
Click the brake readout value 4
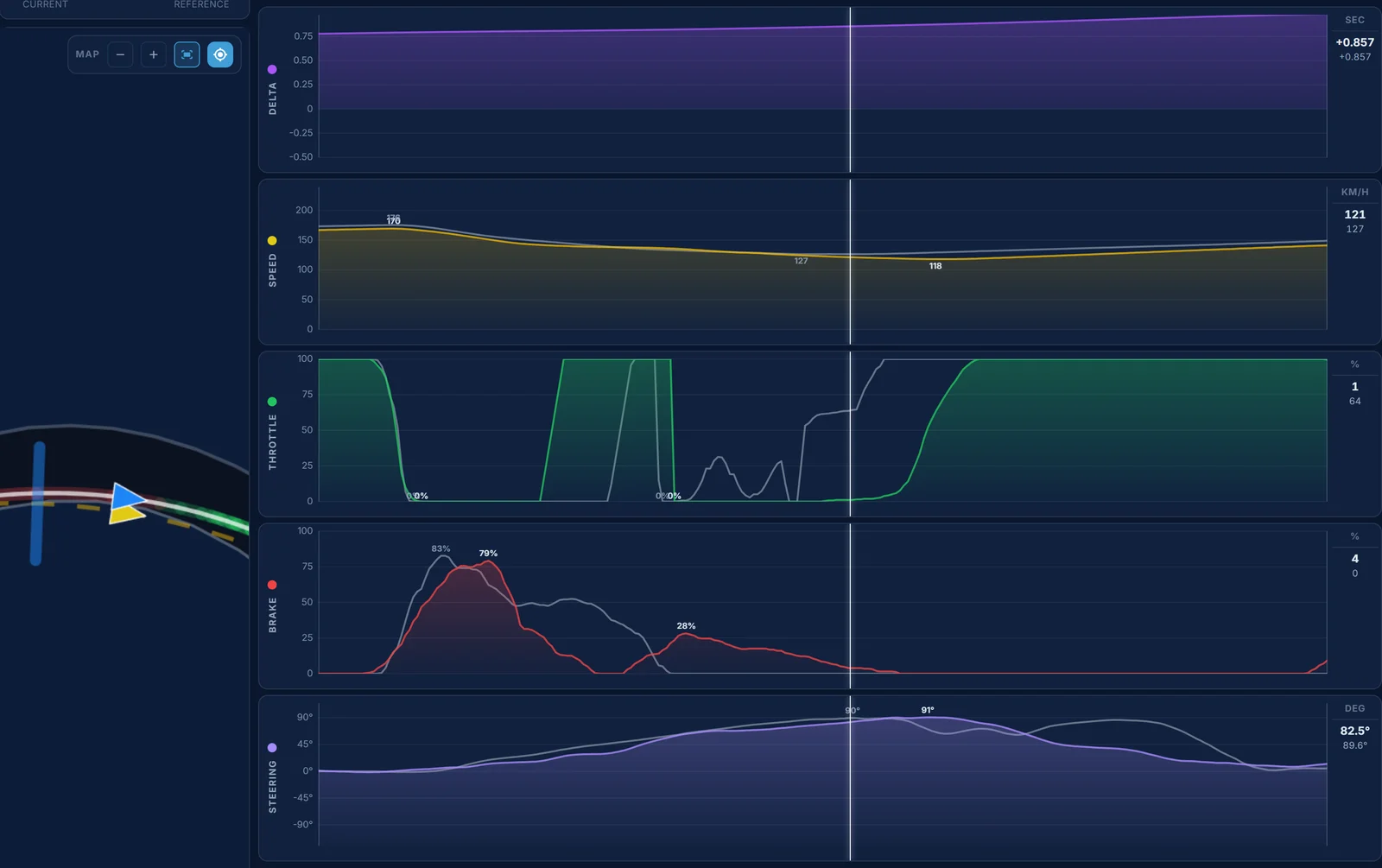pos(1354,559)
